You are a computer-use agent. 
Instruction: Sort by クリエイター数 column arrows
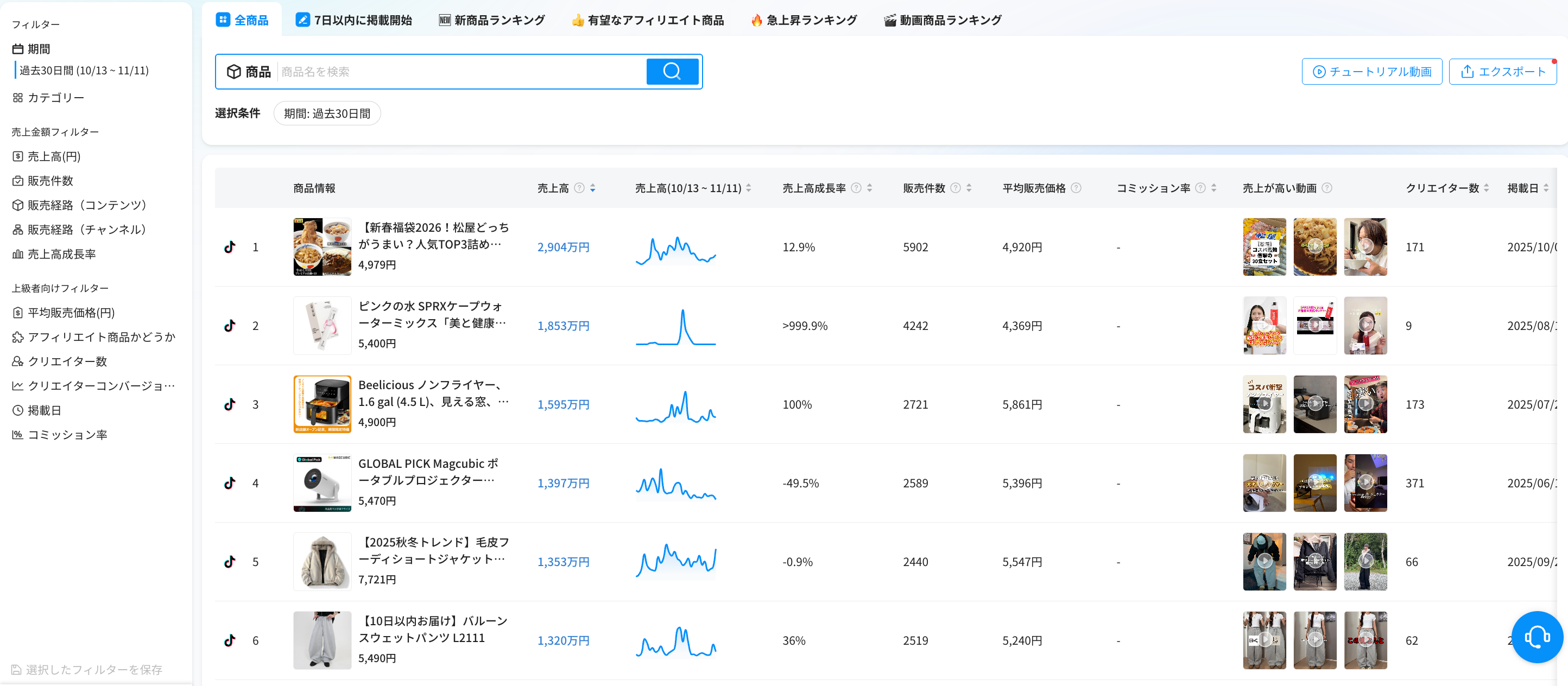coord(1487,188)
